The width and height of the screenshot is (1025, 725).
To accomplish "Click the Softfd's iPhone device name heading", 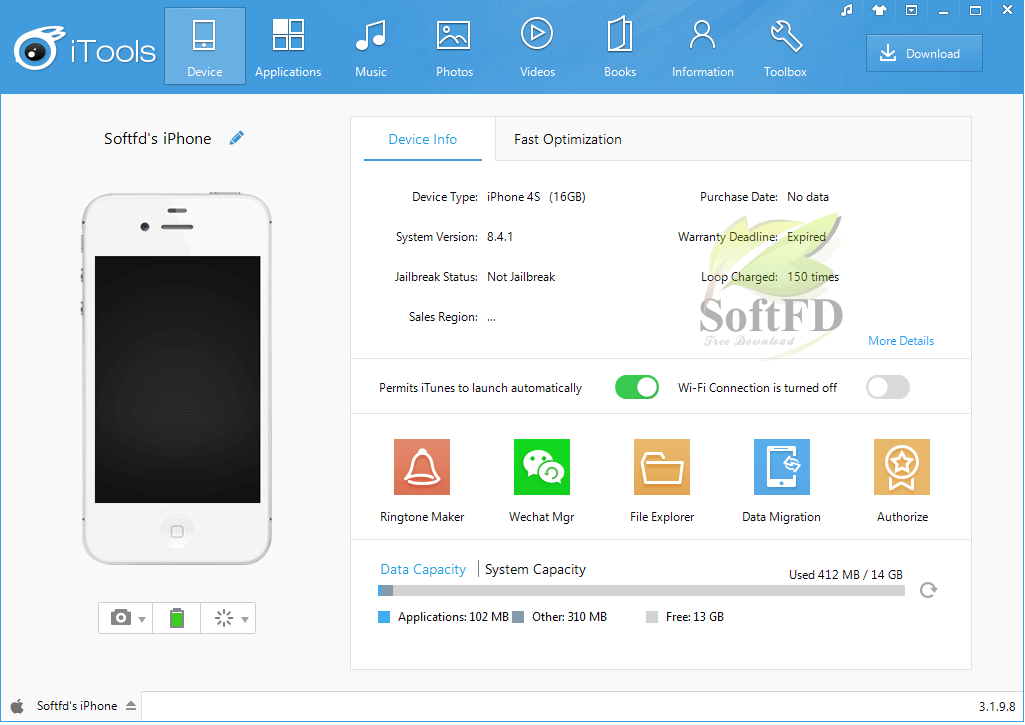I will coord(158,139).
